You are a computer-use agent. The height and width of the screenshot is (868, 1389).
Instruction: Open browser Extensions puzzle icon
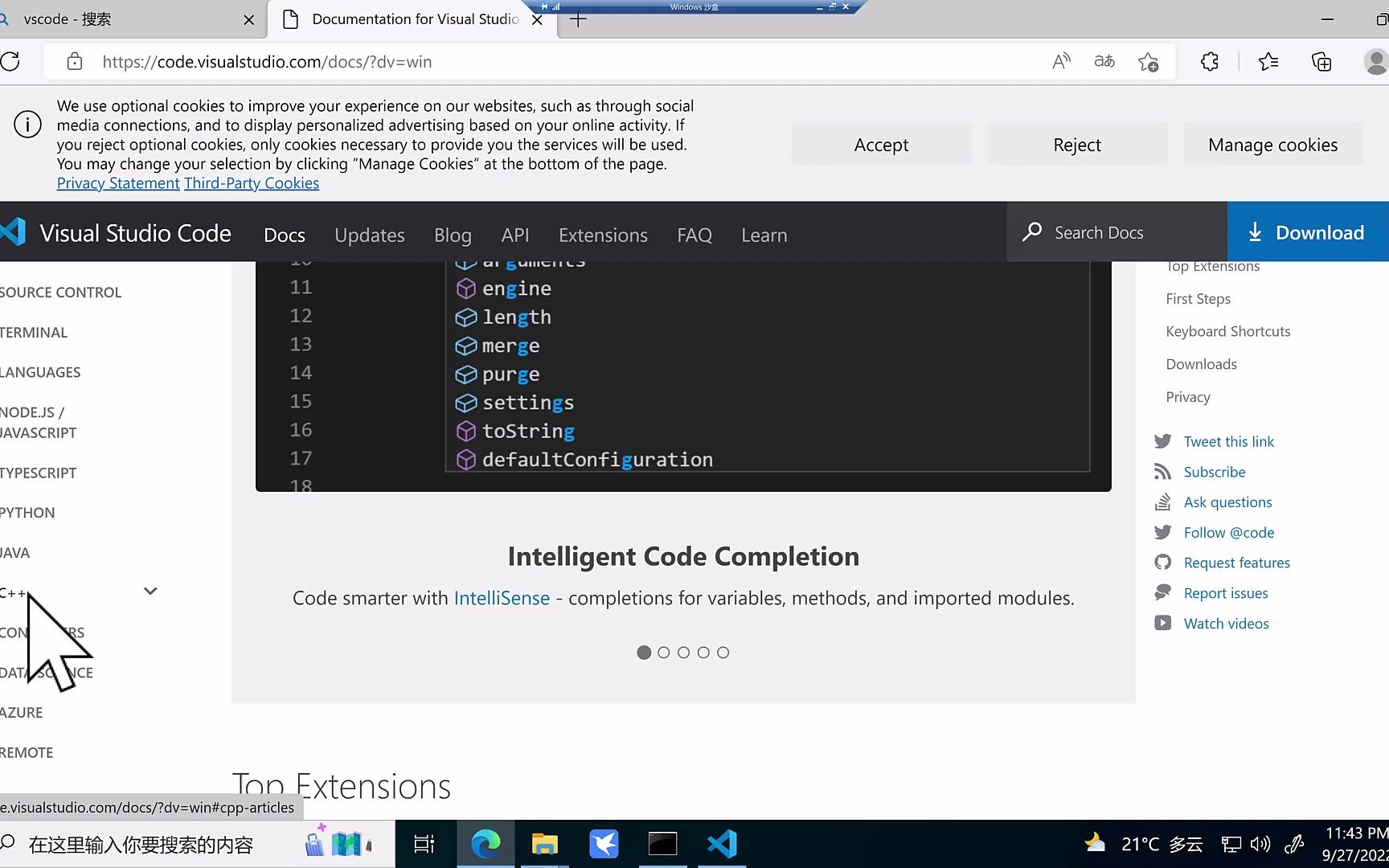click(x=1209, y=61)
